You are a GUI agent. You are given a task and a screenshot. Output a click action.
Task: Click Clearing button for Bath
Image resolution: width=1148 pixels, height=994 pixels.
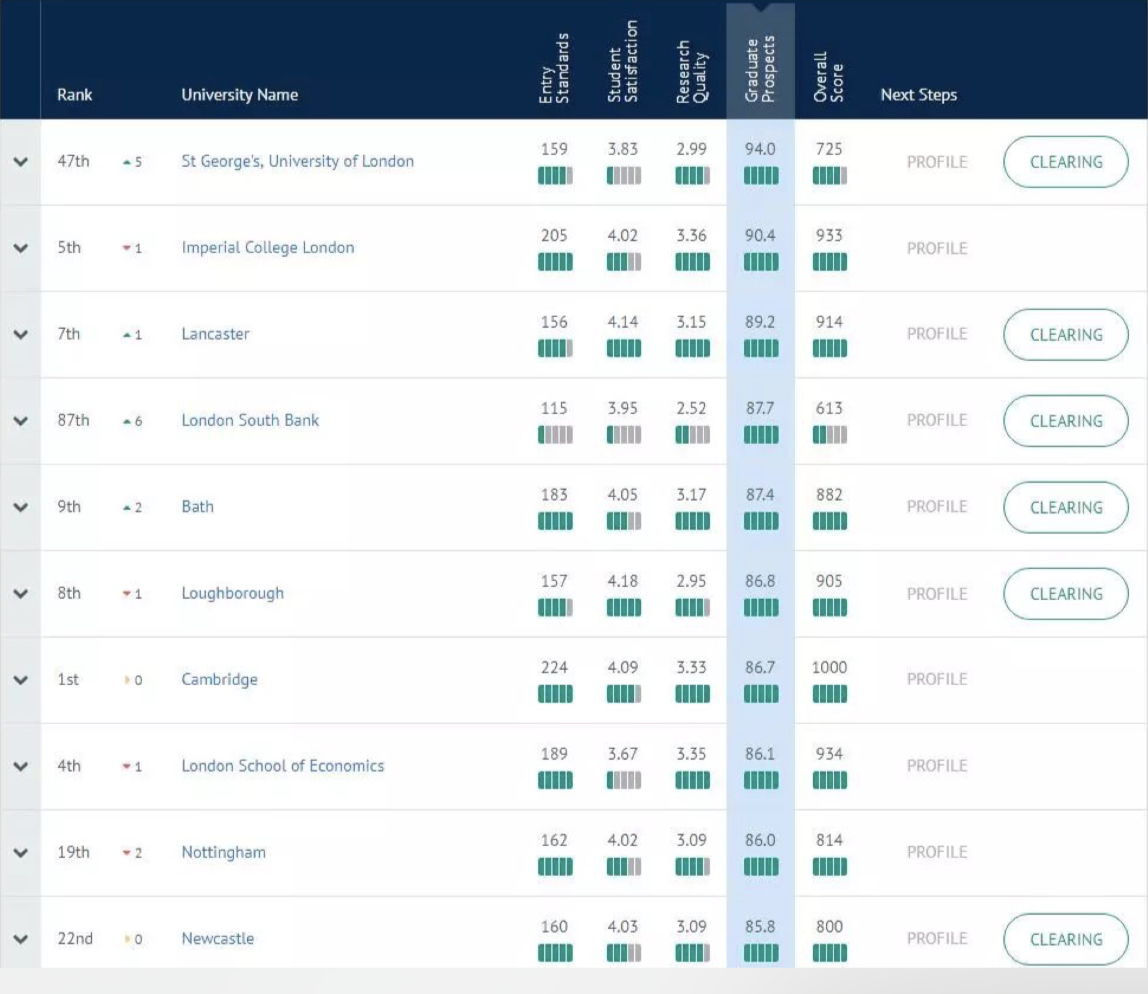[1065, 507]
